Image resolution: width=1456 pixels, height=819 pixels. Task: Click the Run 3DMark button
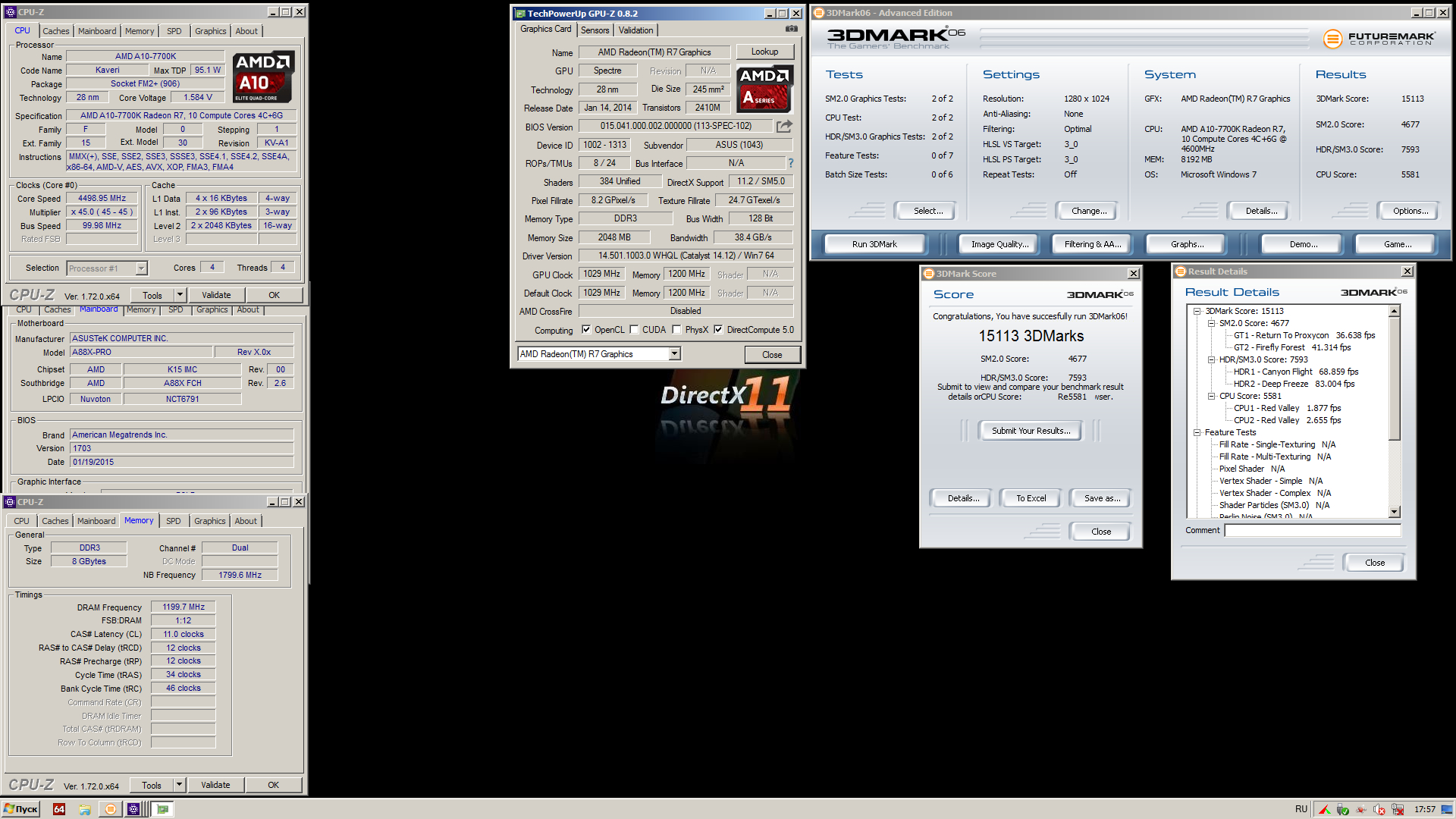[874, 244]
